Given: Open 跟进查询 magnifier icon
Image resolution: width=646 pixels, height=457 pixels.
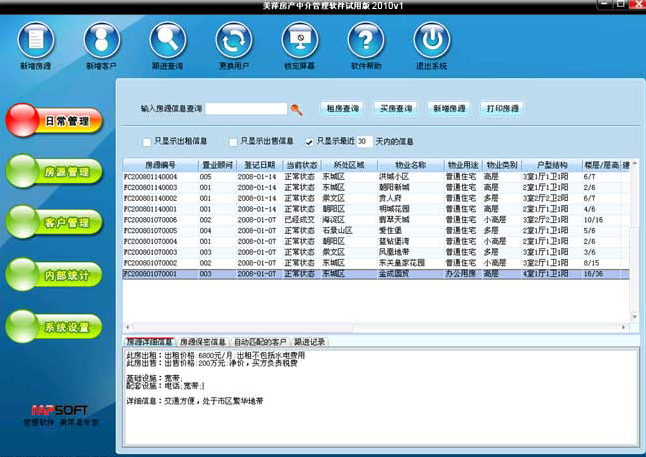Looking at the screenshot, I should 168,40.
